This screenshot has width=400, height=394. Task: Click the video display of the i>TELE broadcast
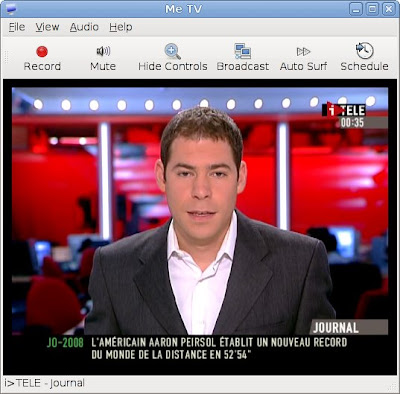click(x=200, y=227)
